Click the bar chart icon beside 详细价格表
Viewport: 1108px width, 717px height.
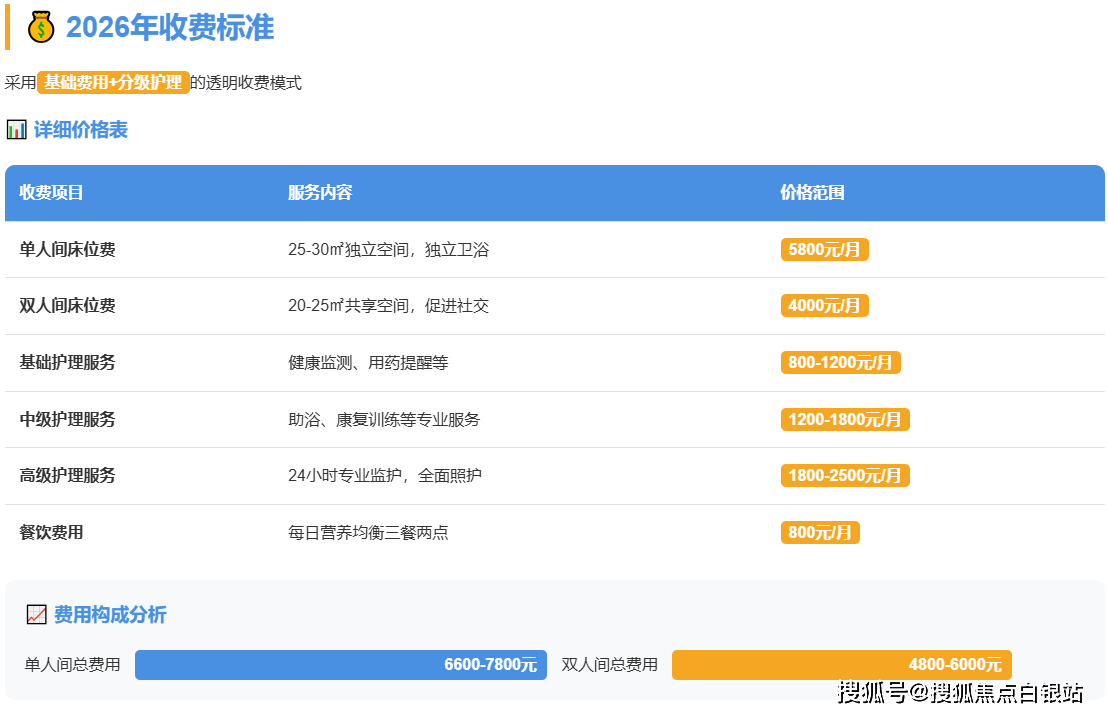[16, 130]
